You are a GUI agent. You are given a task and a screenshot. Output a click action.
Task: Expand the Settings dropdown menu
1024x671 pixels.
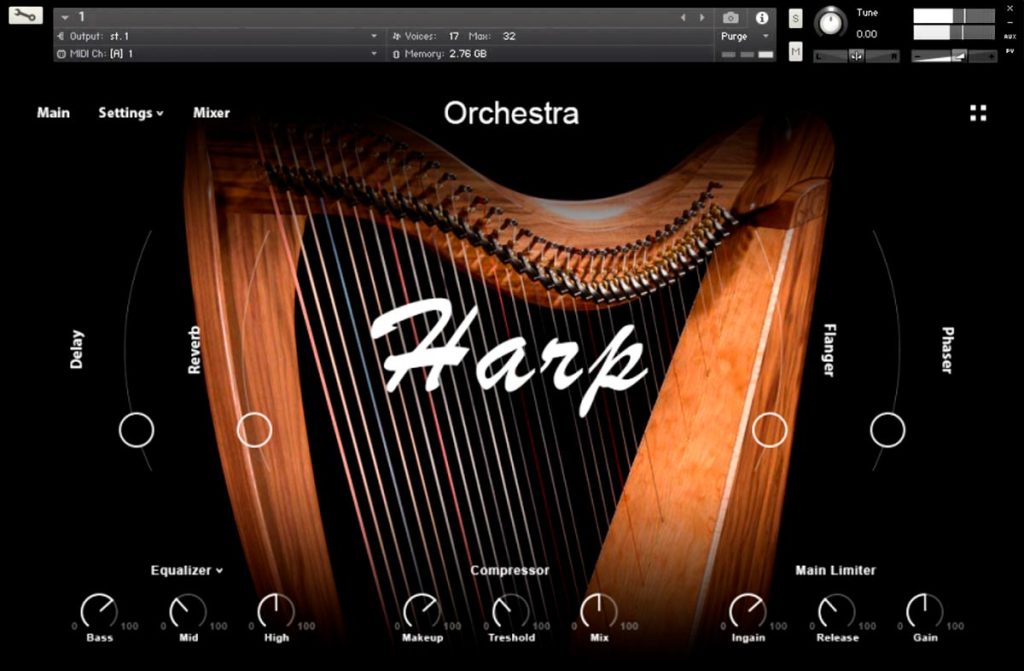pos(131,113)
